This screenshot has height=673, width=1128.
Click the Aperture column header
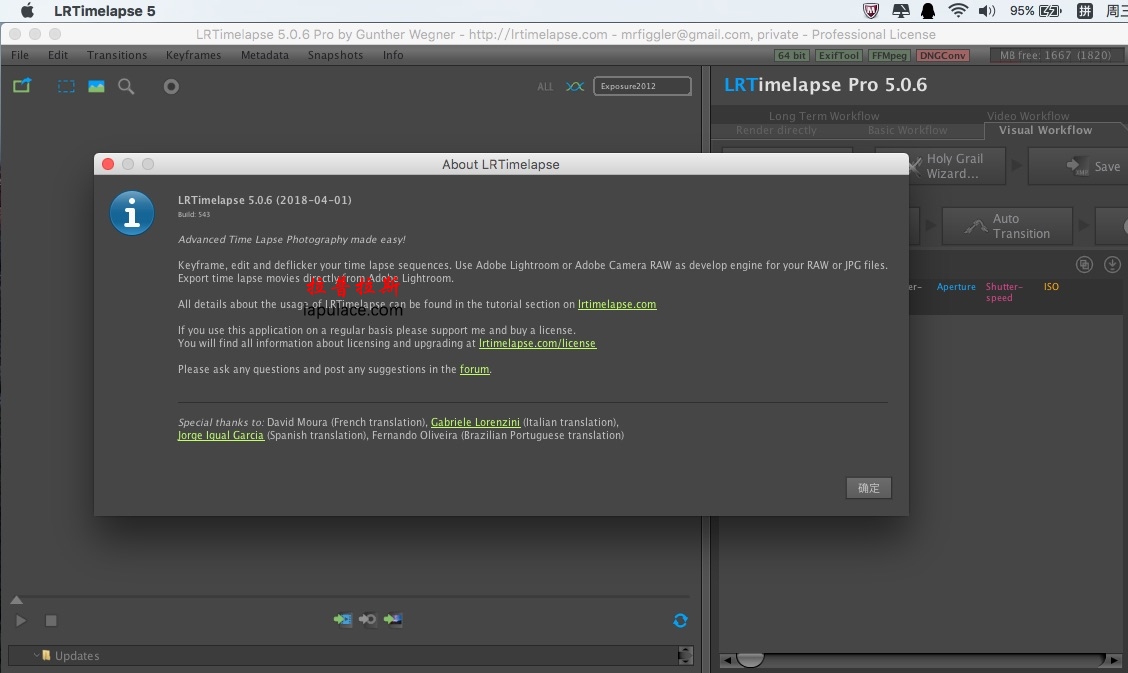[x=956, y=287]
